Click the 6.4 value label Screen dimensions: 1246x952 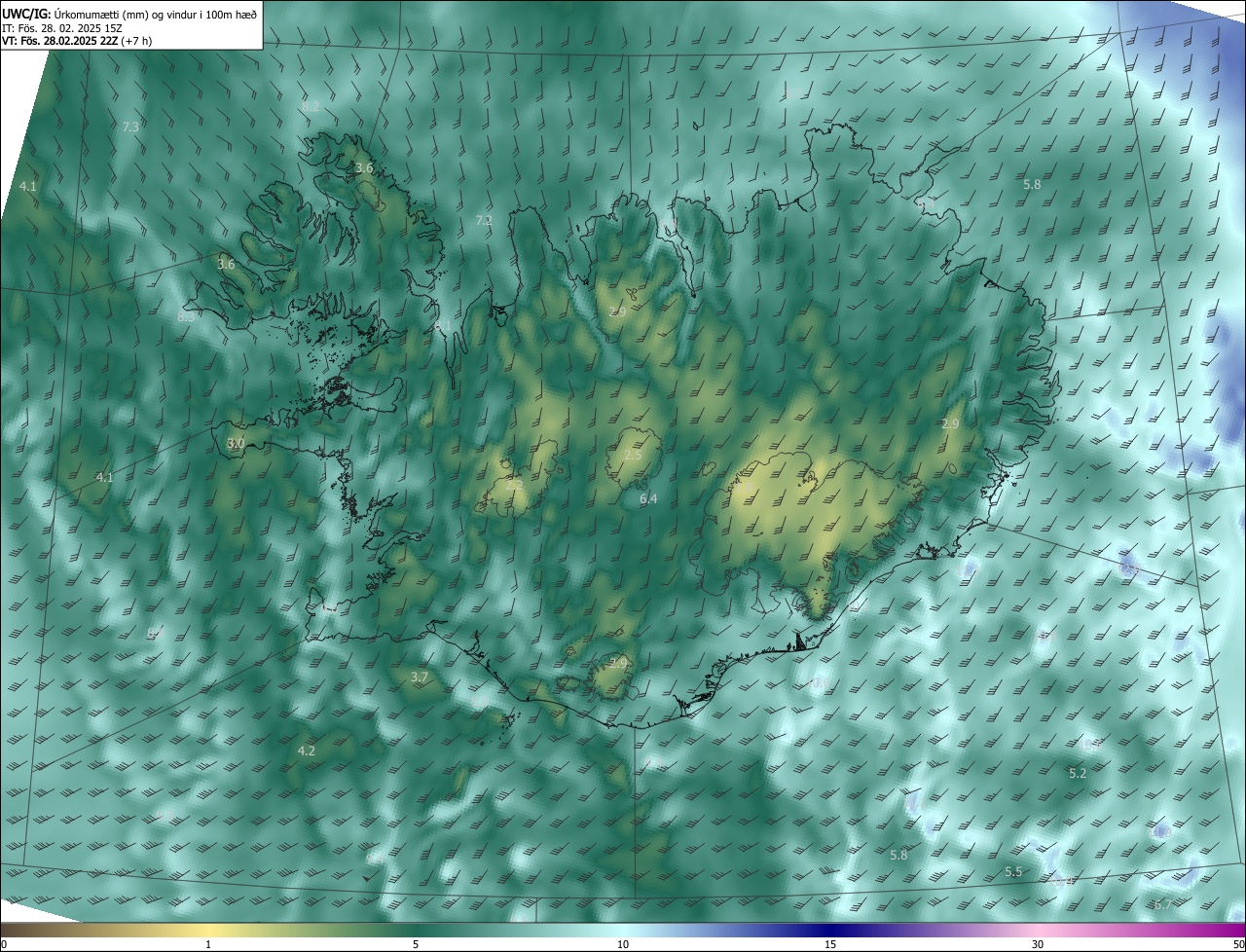(x=648, y=499)
